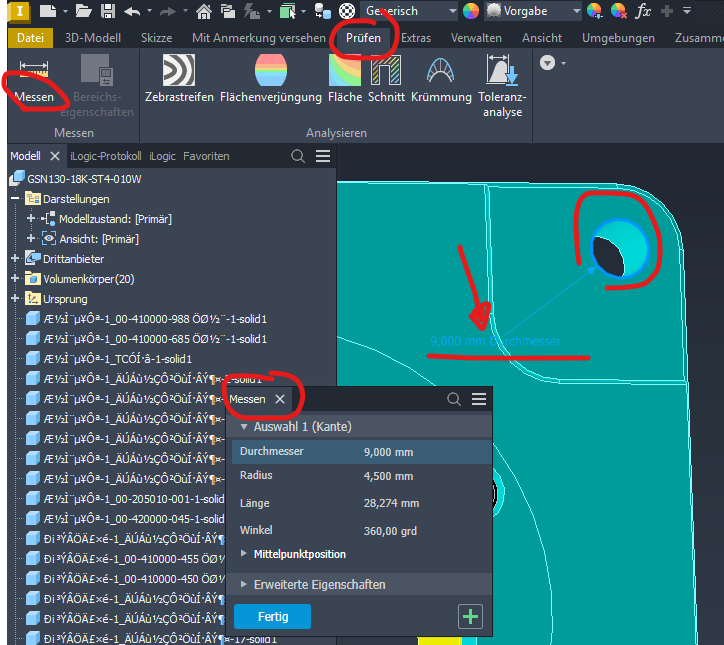Open the model browser hamburger menu

pos(323,156)
